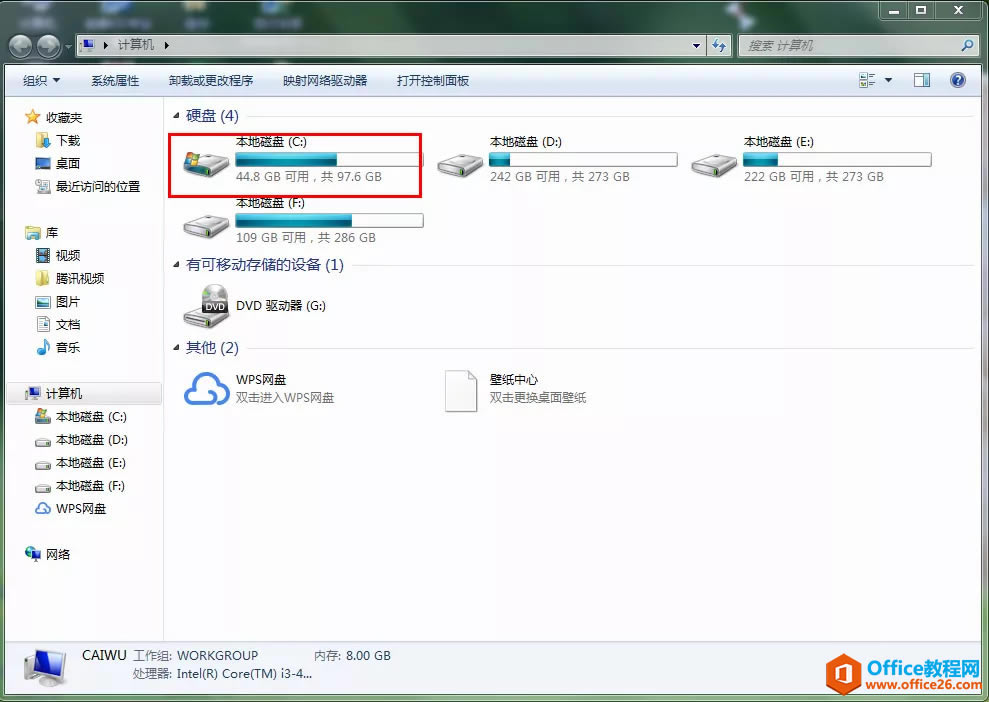Refresh the address bar location
This screenshot has height=702, width=989.
(x=718, y=45)
